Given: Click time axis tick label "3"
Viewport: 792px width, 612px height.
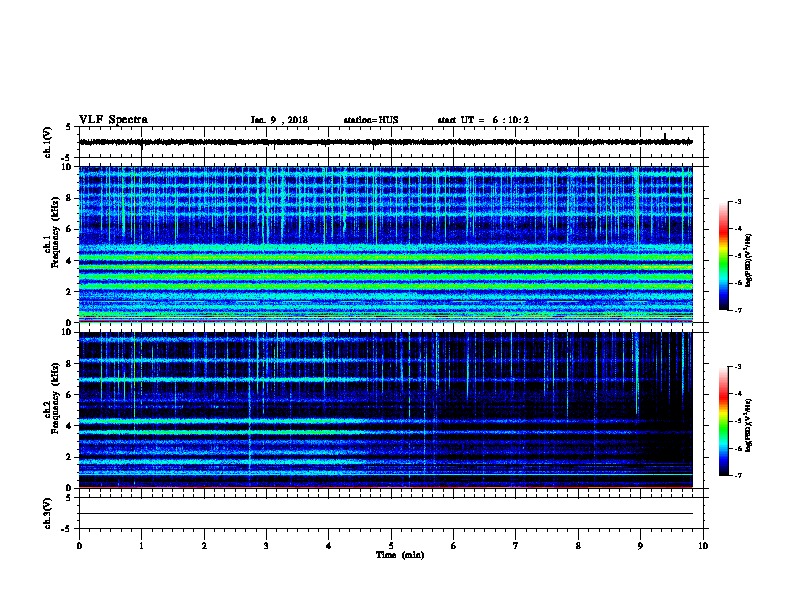Looking at the screenshot, I should [x=266, y=545].
